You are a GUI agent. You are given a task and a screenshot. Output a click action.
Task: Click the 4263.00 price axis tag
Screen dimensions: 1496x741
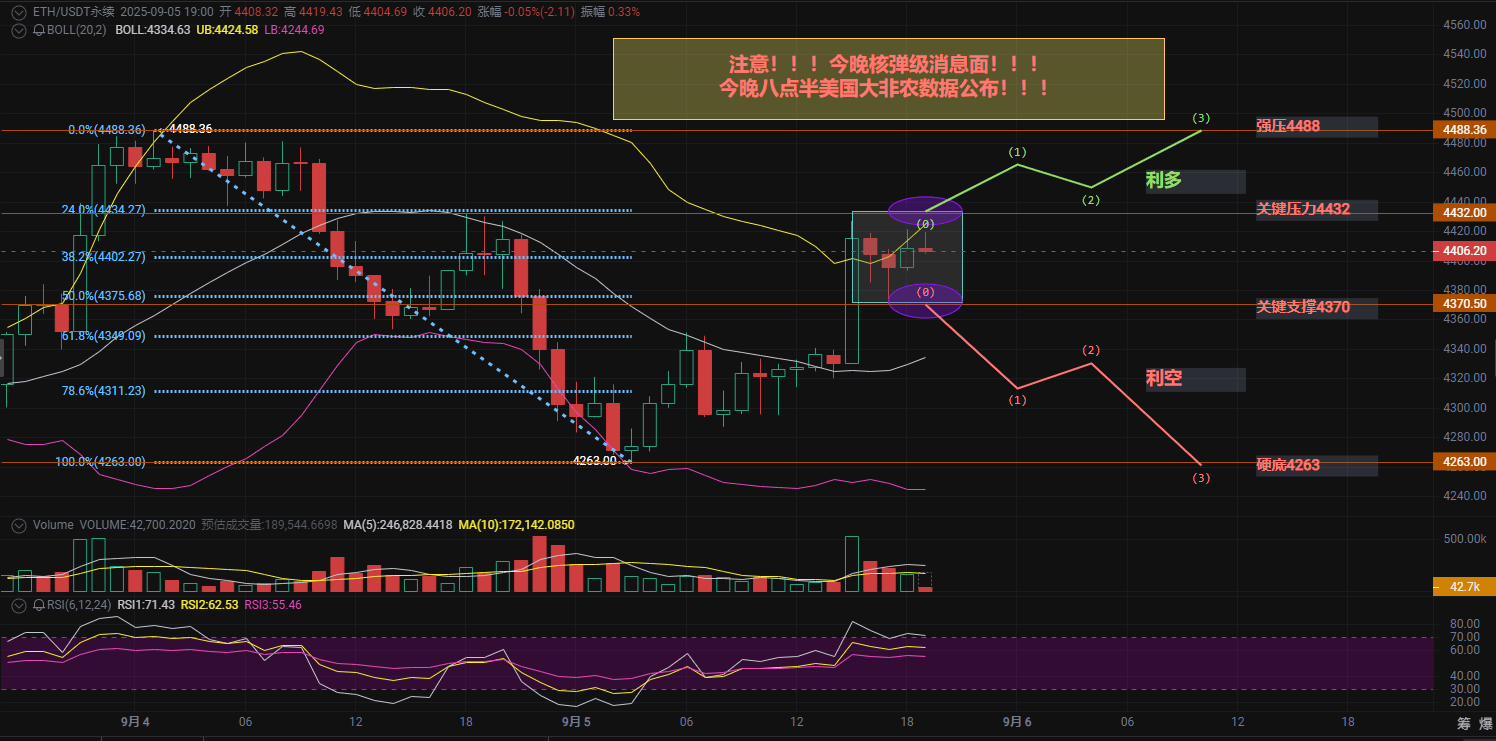[x=1463, y=462]
